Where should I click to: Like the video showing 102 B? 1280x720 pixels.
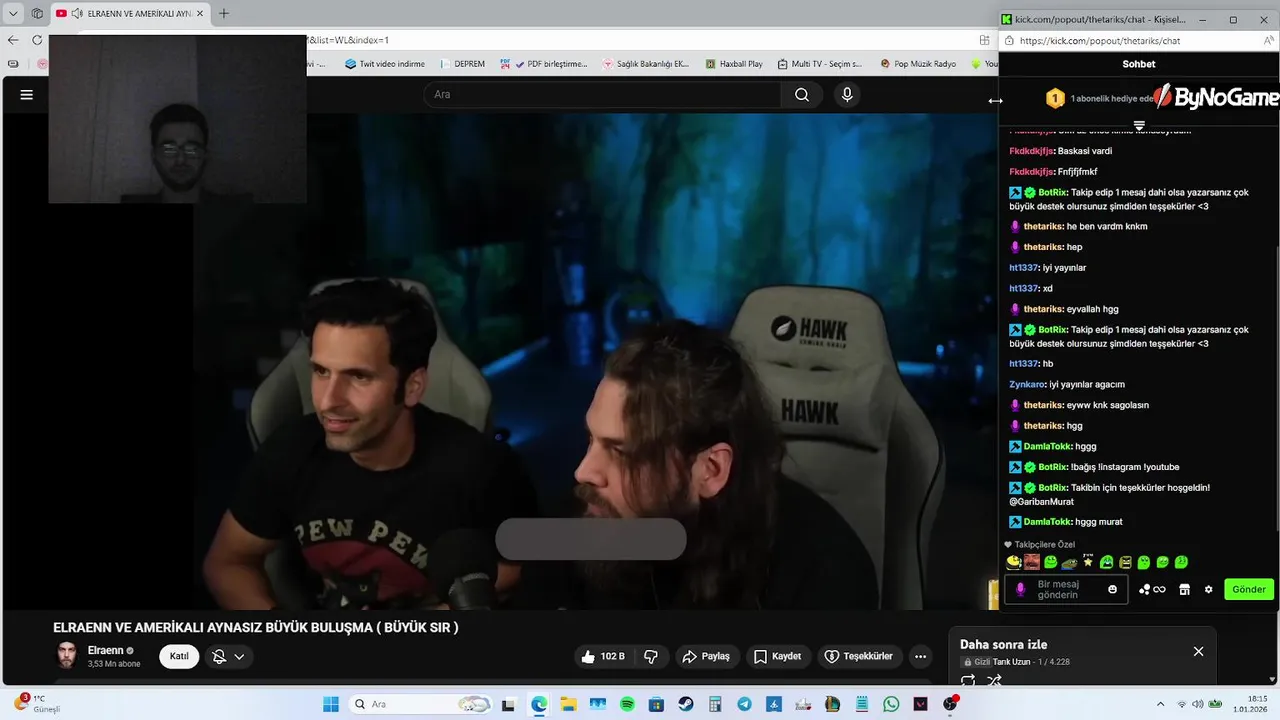point(603,657)
